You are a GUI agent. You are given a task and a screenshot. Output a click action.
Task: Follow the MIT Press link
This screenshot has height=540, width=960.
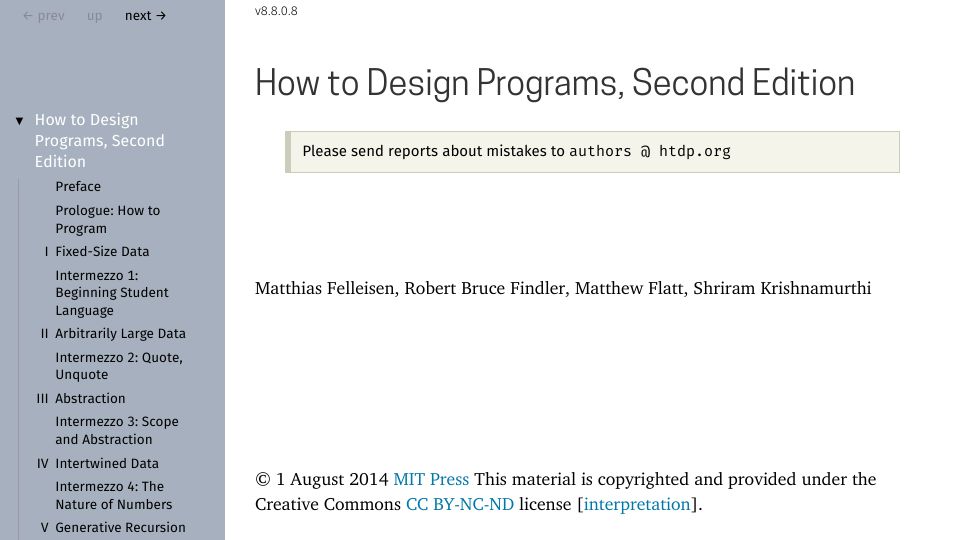(x=431, y=479)
